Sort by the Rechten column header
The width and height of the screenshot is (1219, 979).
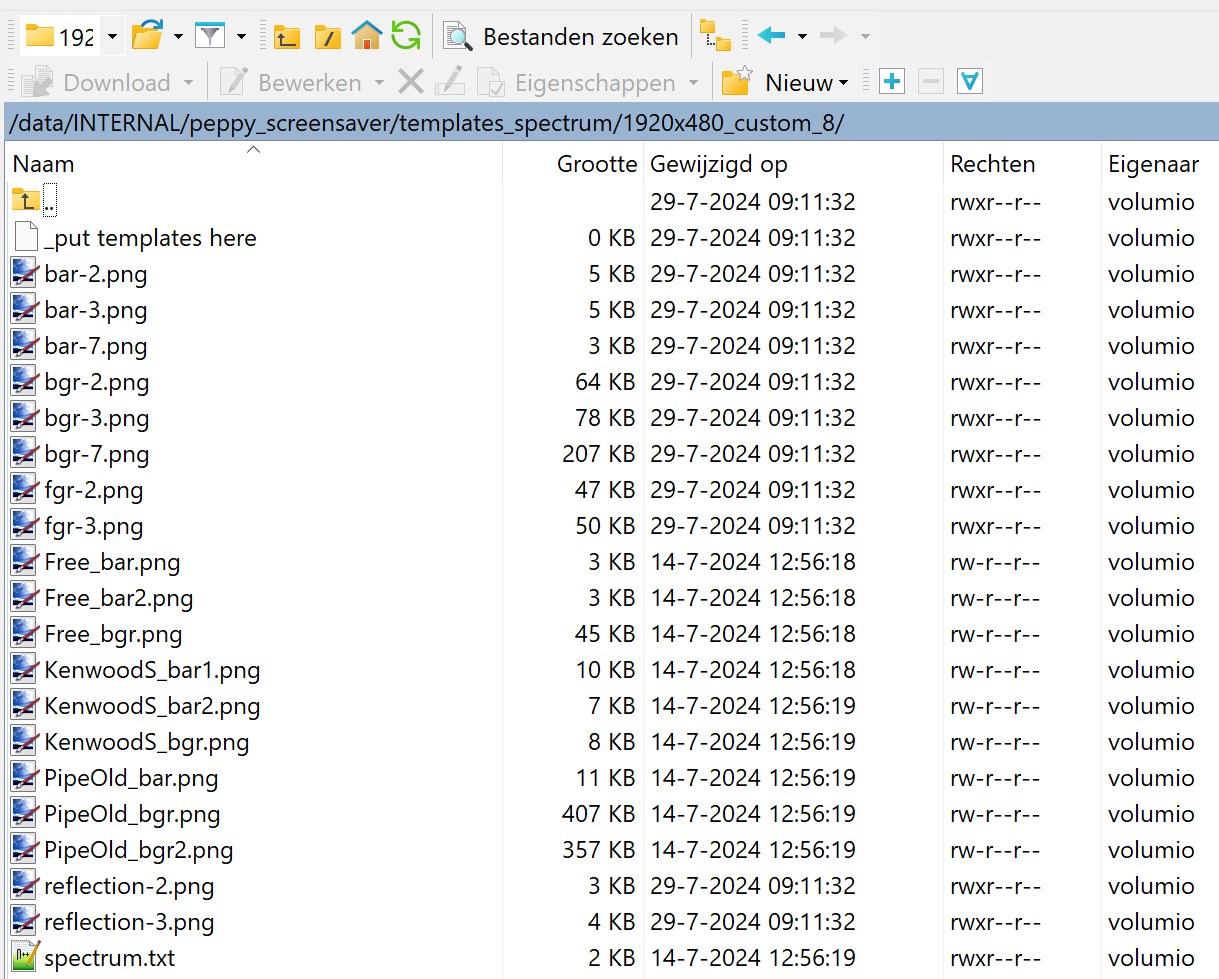coord(993,164)
